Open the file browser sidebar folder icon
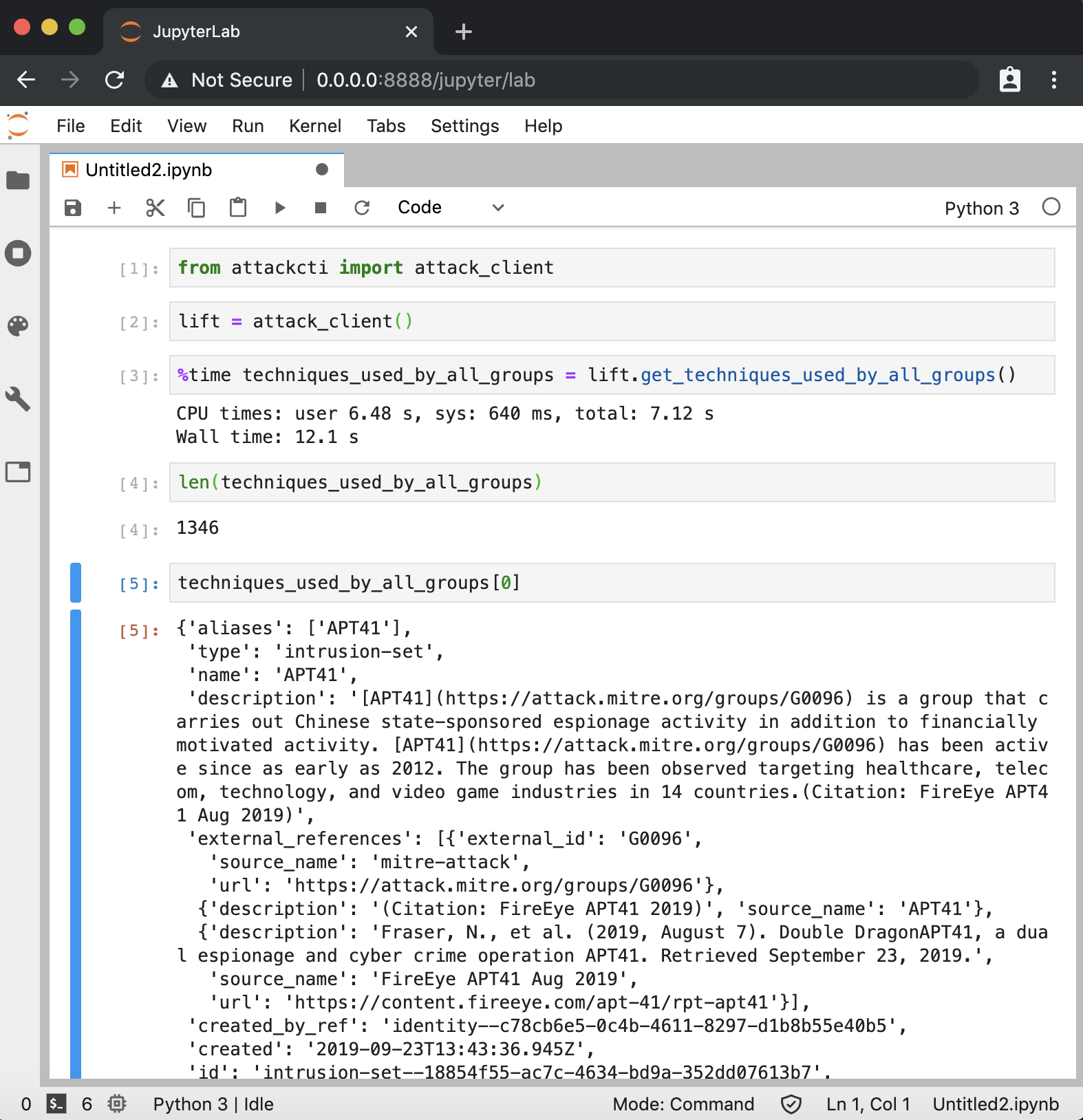1083x1120 pixels. (x=18, y=180)
